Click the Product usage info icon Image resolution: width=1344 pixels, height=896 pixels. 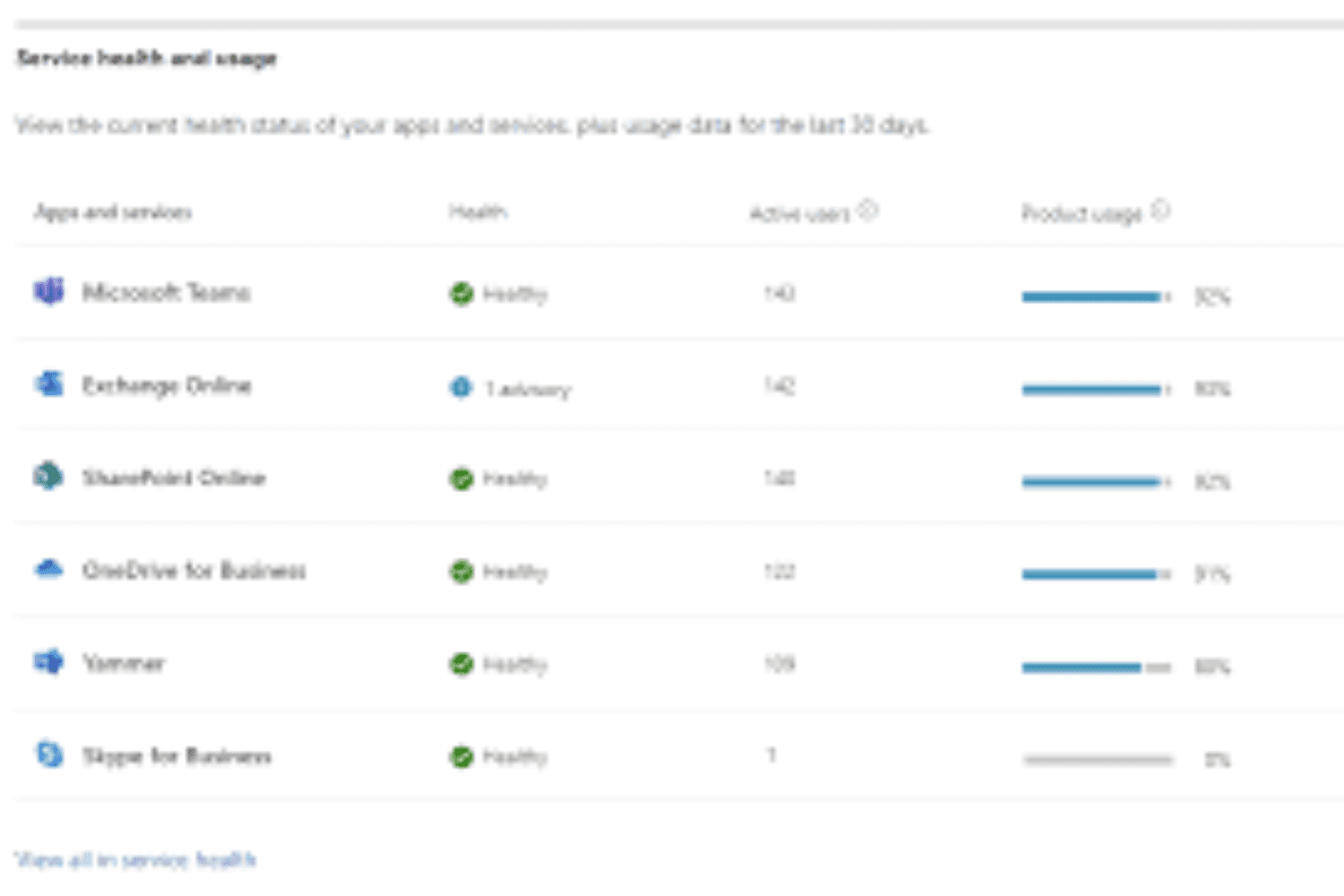1160,211
